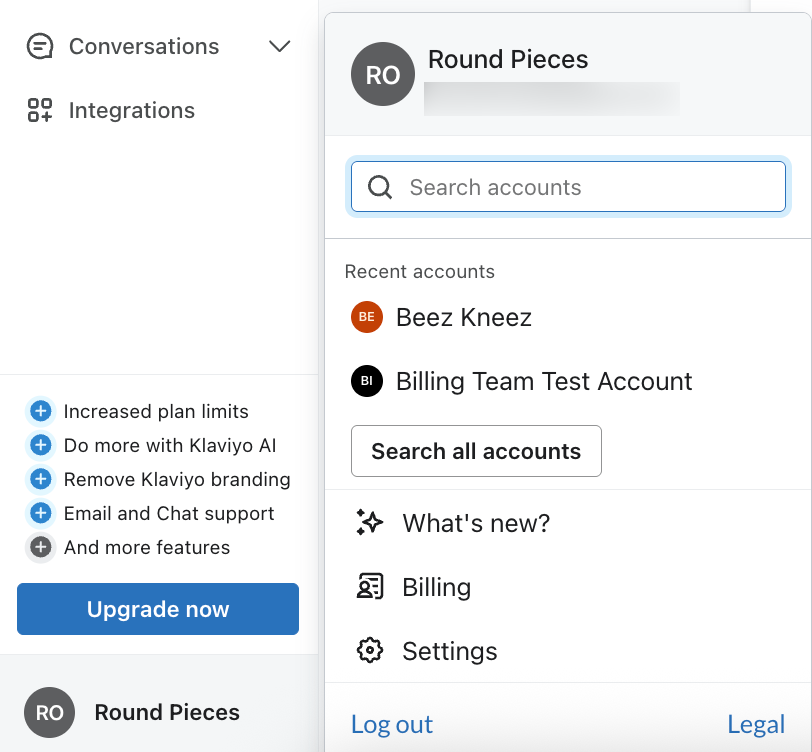This screenshot has width=812, height=752.
Task: Click the RO avatar for Round Pieces account
Action: tap(382, 74)
